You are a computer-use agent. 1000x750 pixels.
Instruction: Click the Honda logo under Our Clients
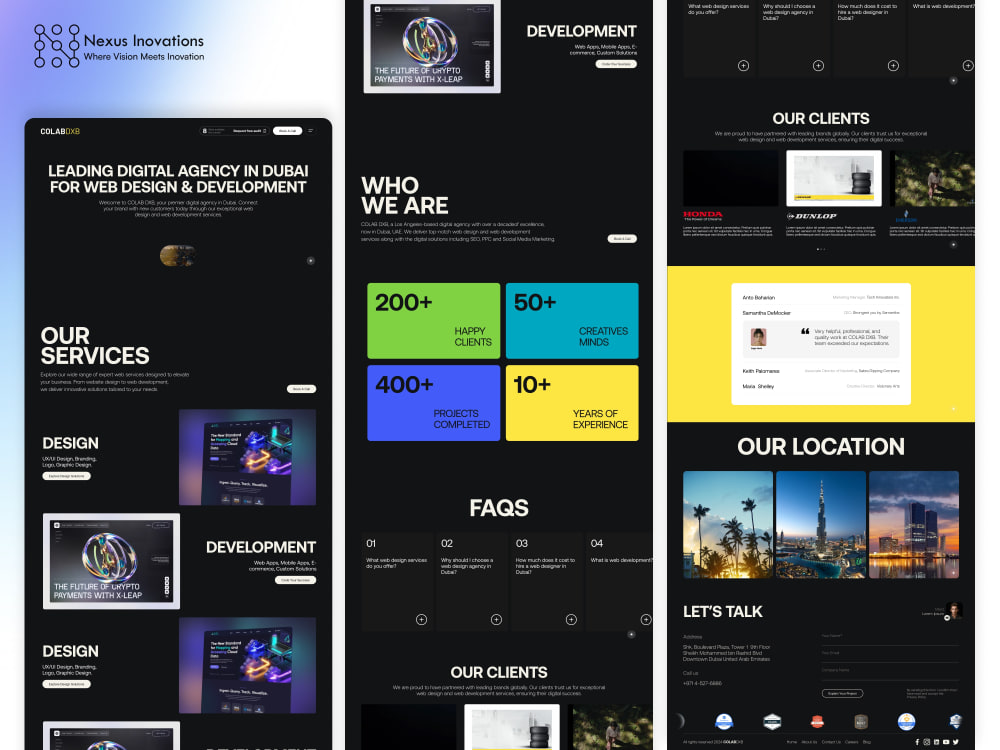coord(703,215)
